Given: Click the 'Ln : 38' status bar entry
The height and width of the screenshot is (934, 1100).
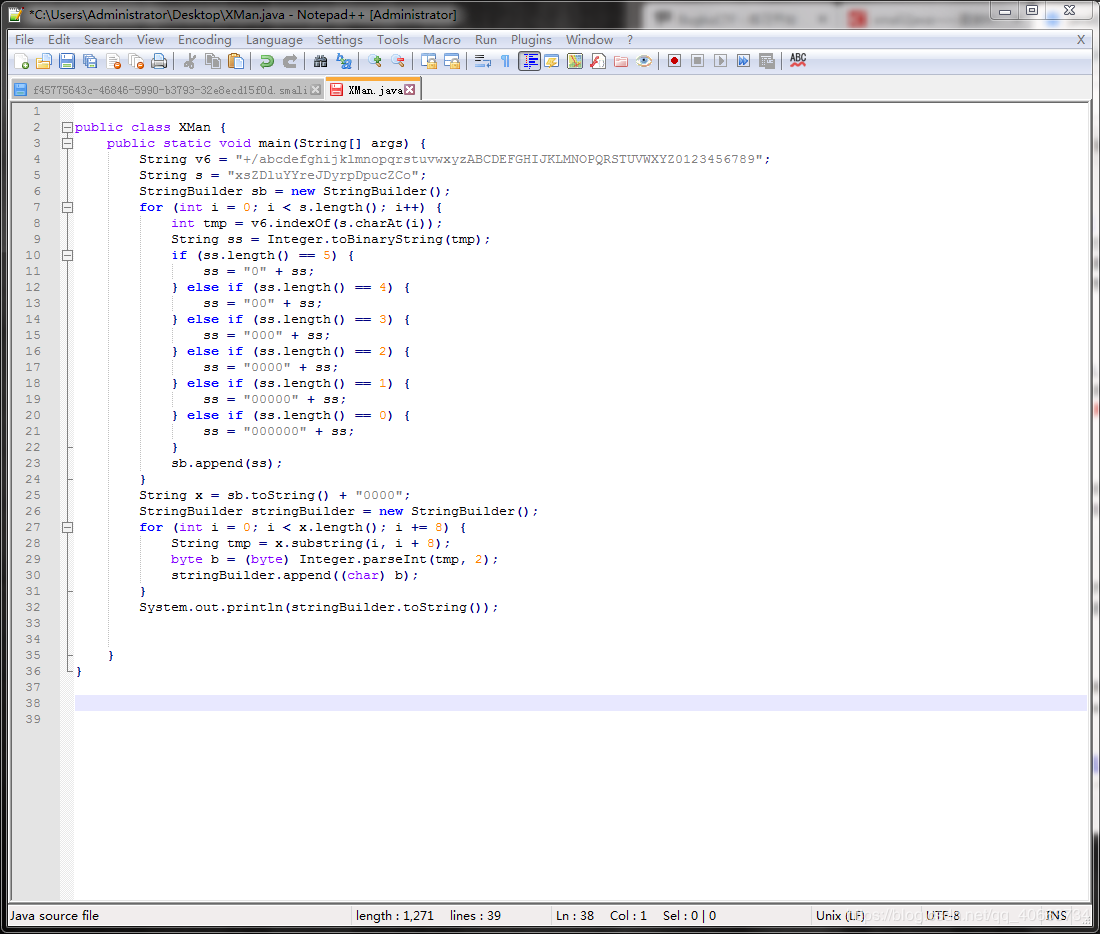Looking at the screenshot, I should tap(575, 916).
